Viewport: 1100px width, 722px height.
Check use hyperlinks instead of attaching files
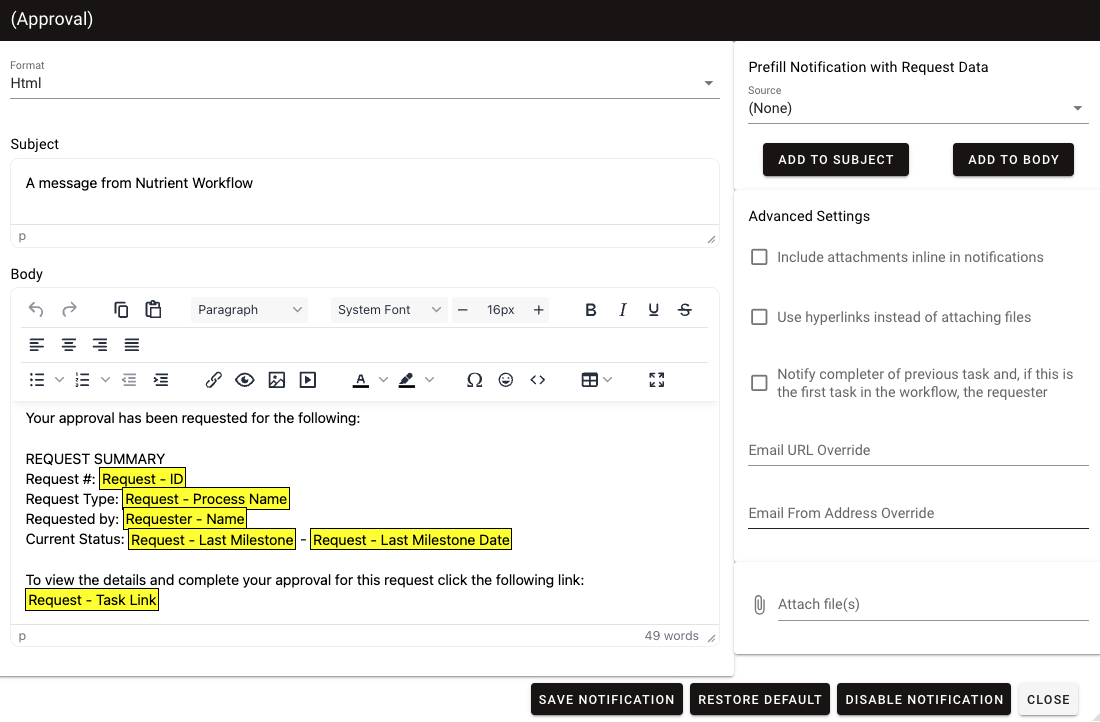click(759, 317)
